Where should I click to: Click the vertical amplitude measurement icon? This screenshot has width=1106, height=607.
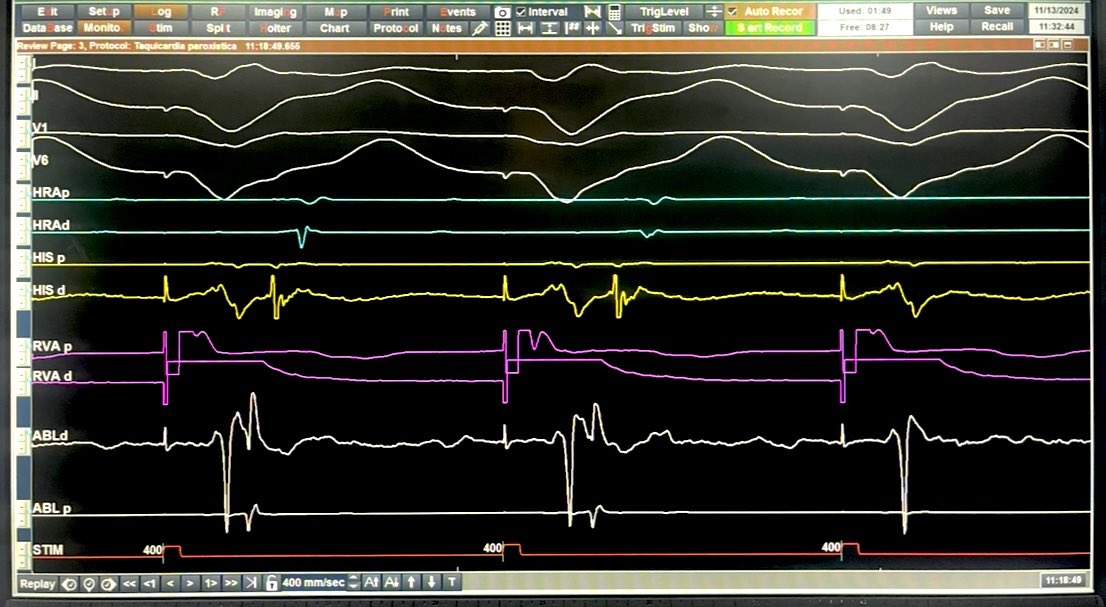point(550,29)
